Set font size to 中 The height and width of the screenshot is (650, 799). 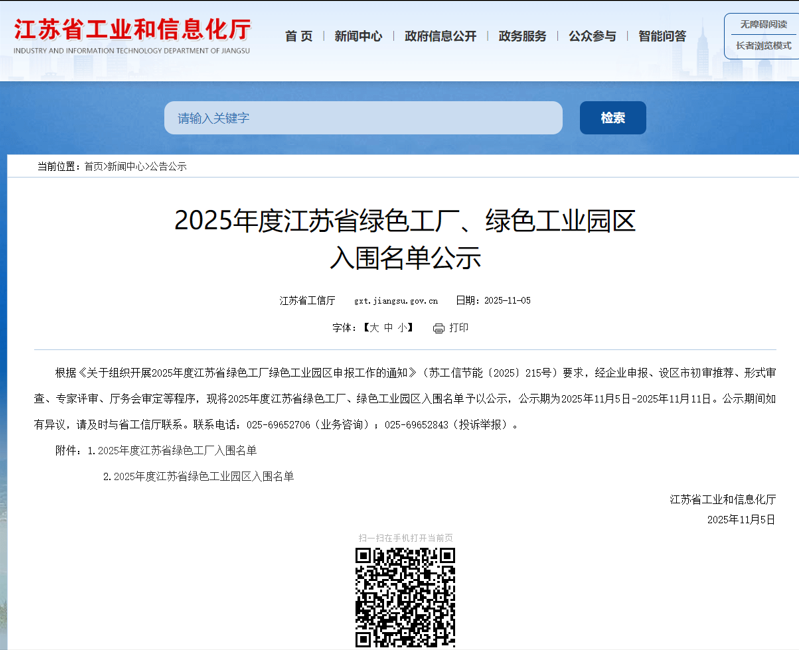point(388,328)
